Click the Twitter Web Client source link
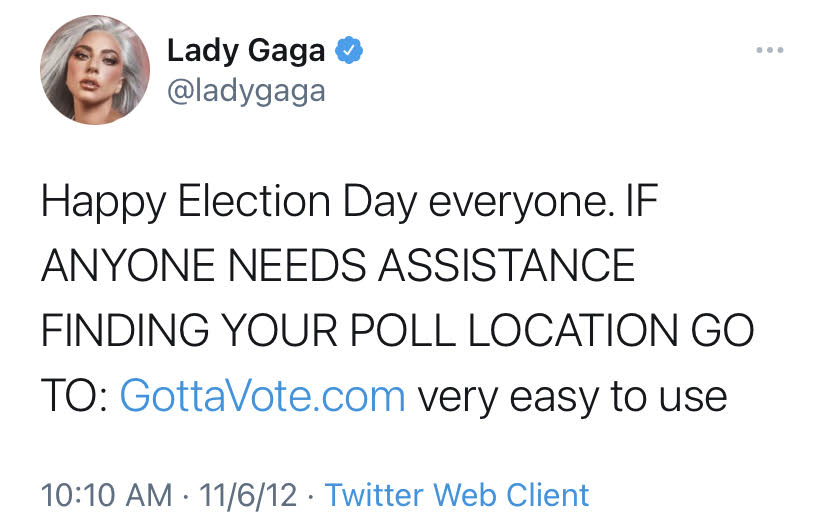828x527 pixels. (457, 494)
